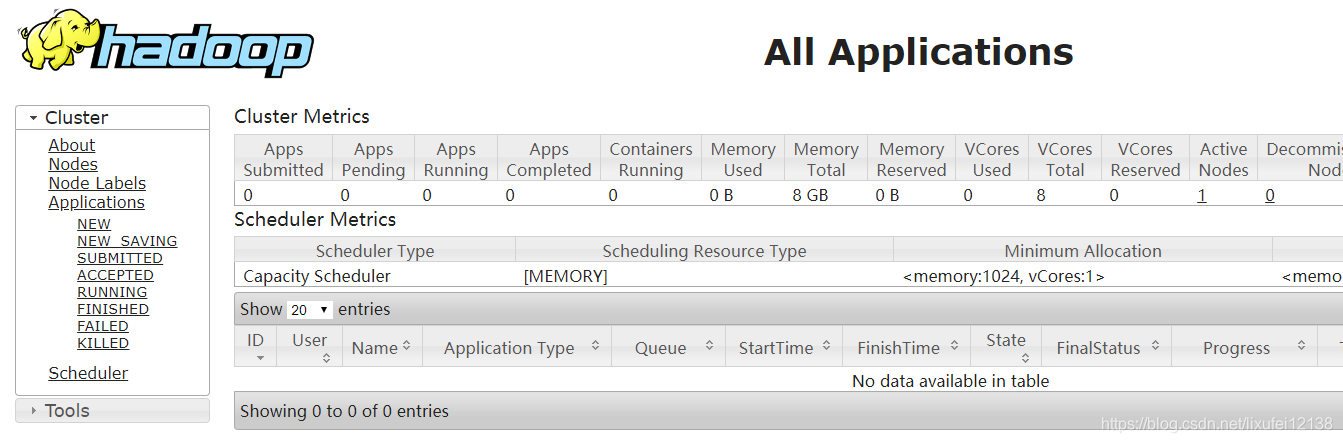Image resolution: width=1343 pixels, height=443 pixels.
Task: Click the Memory Used header cell
Action: tap(743, 159)
